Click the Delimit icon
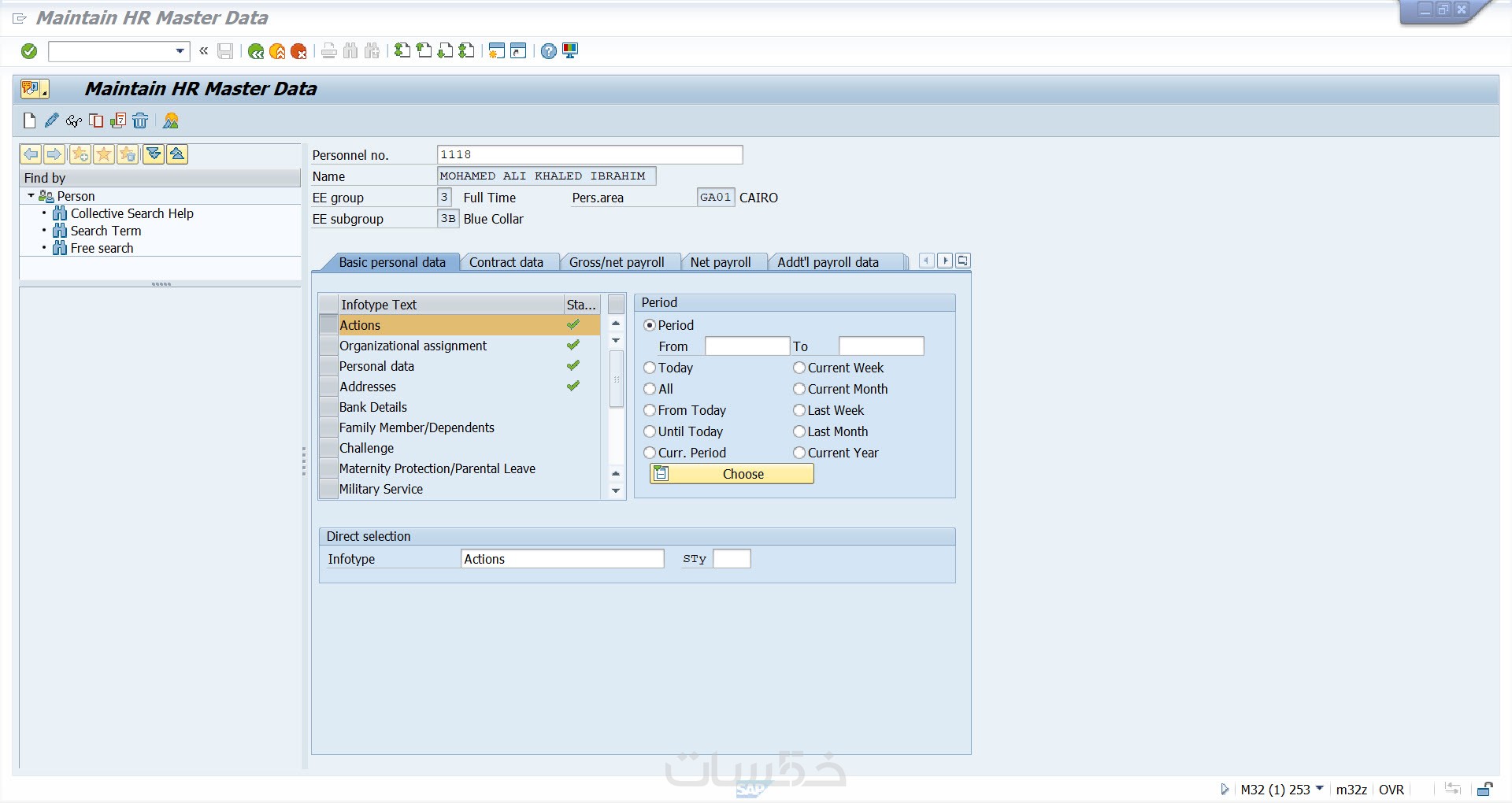Screen dimensions: 1512x803 pyautogui.click(x=118, y=120)
